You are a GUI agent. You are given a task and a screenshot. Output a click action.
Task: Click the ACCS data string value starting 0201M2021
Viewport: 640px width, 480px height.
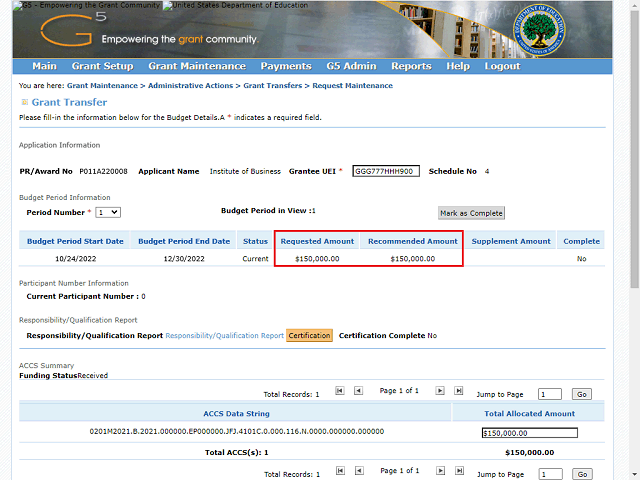(237, 431)
